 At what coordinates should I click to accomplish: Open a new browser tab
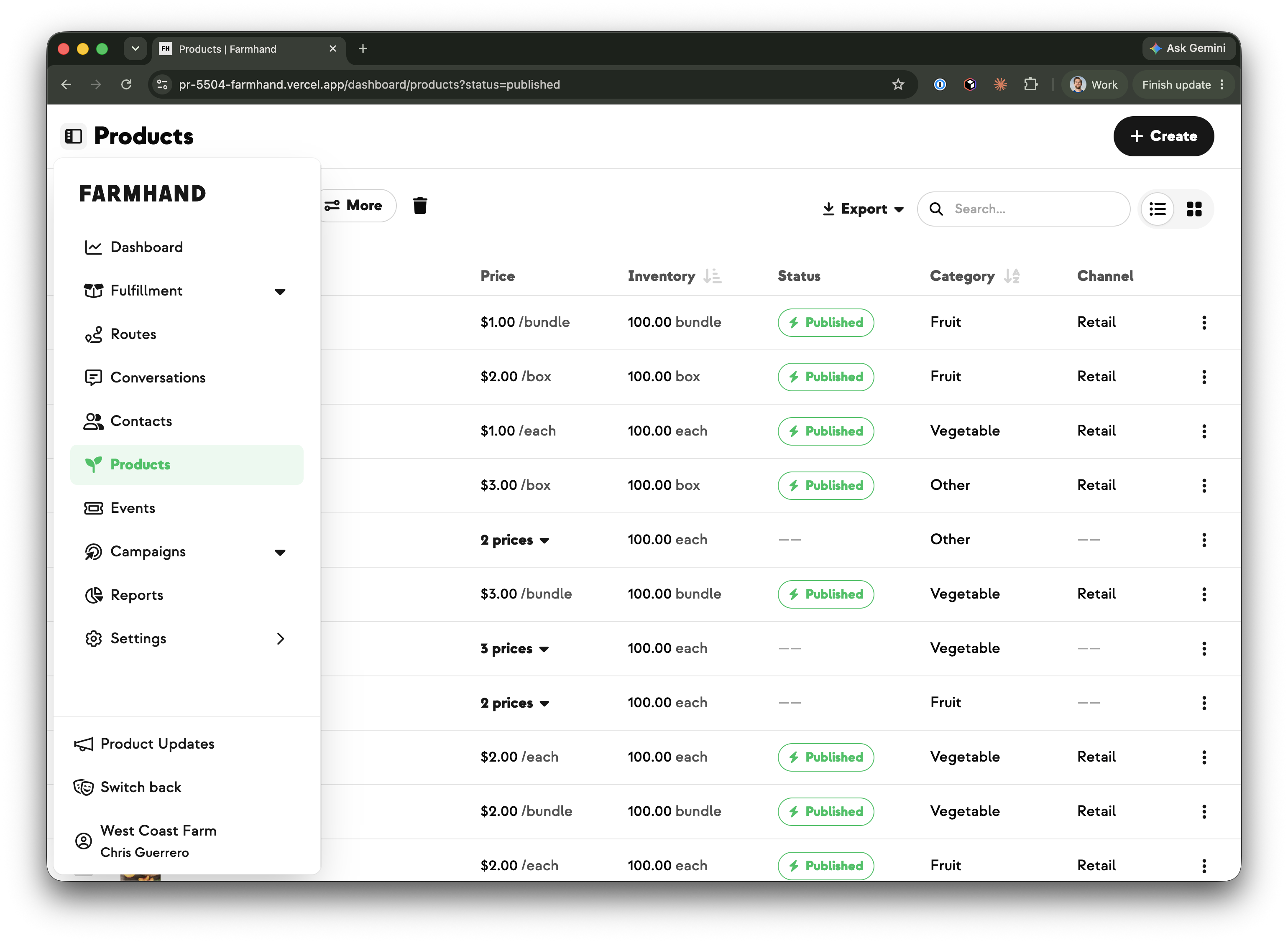(363, 48)
